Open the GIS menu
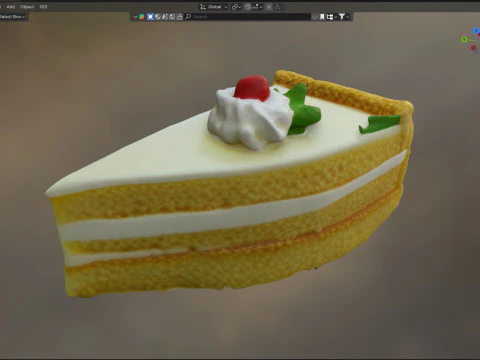The image size is (480, 360). pyautogui.click(x=43, y=7)
